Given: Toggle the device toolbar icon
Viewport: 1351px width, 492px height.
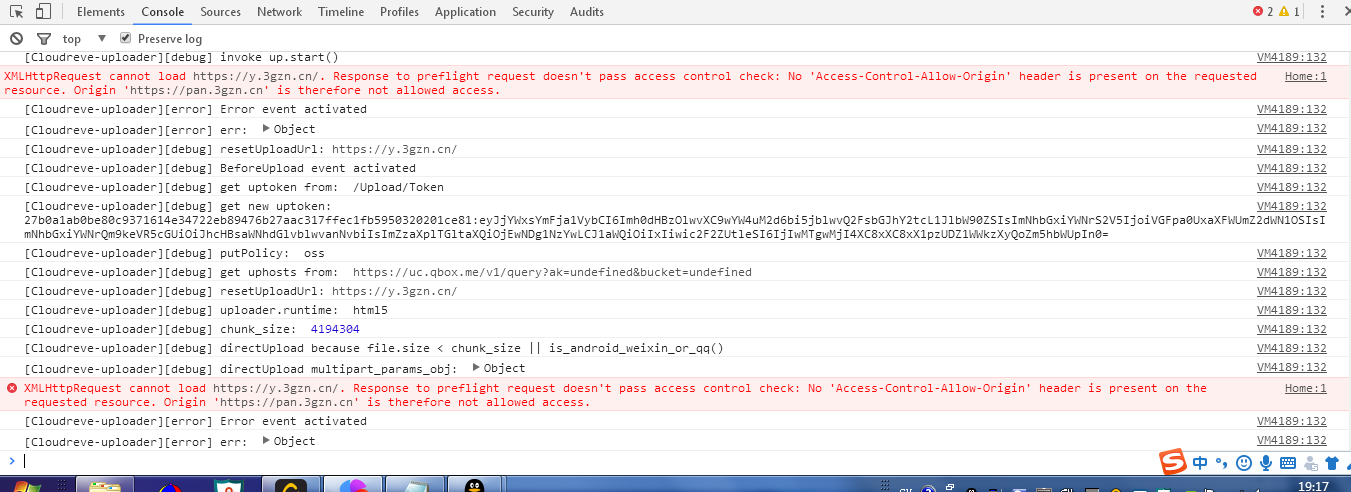Looking at the screenshot, I should (x=43, y=12).
